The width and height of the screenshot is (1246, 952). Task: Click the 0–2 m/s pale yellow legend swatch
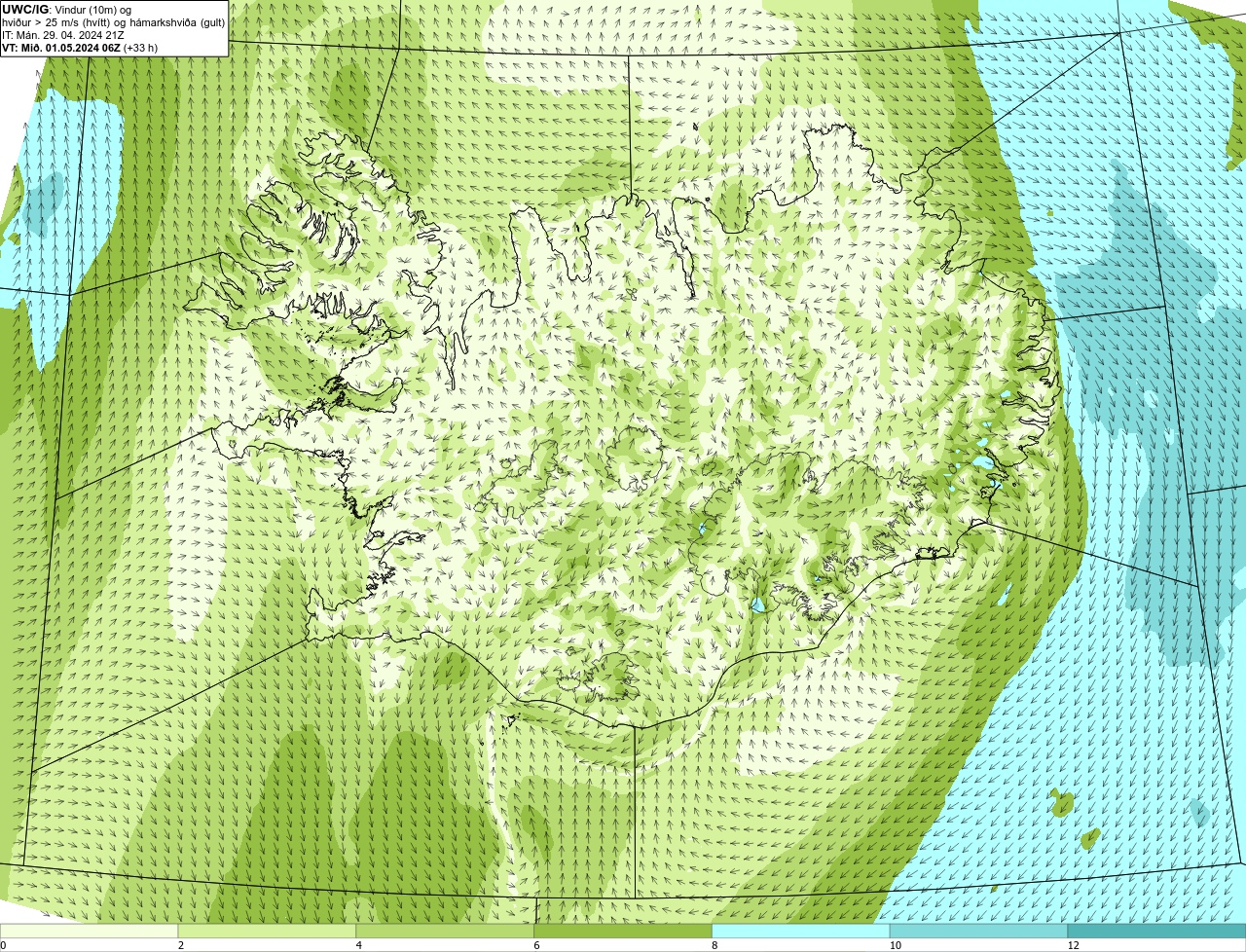[89, 931]
